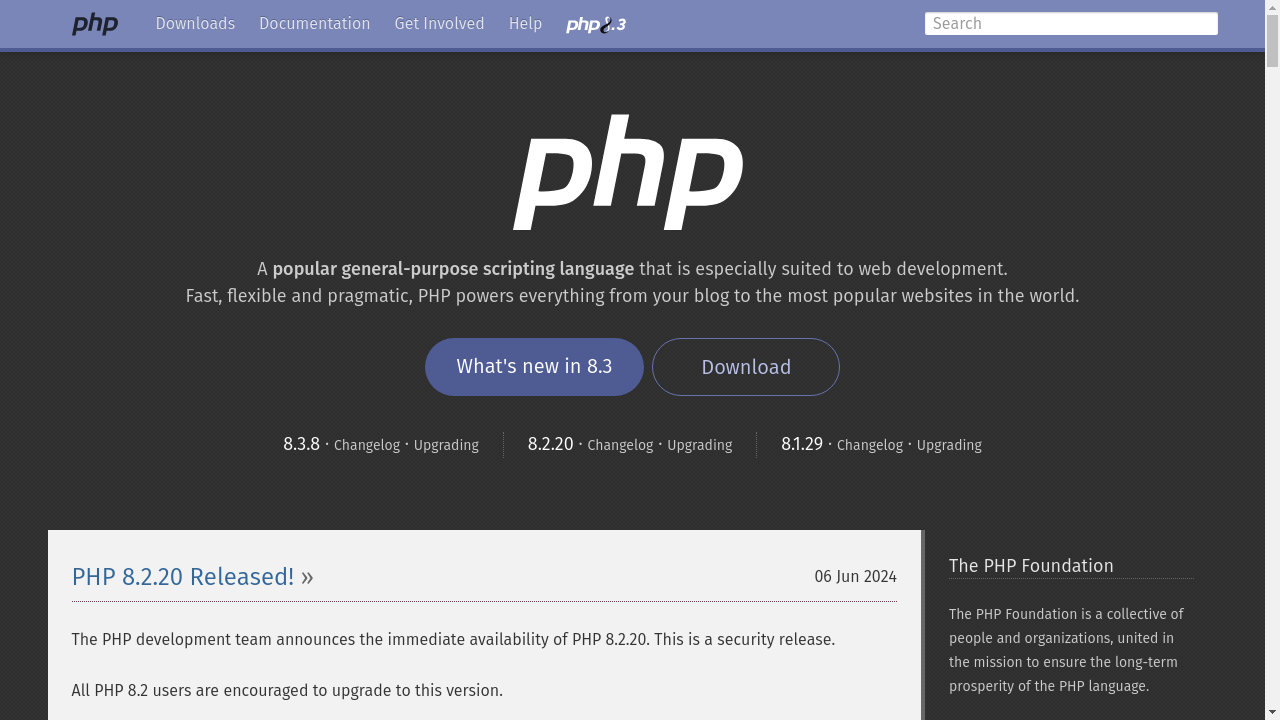Open the Upgrading guide for 8.2.20
The image size is (1280, 720).
pos(699,445)
